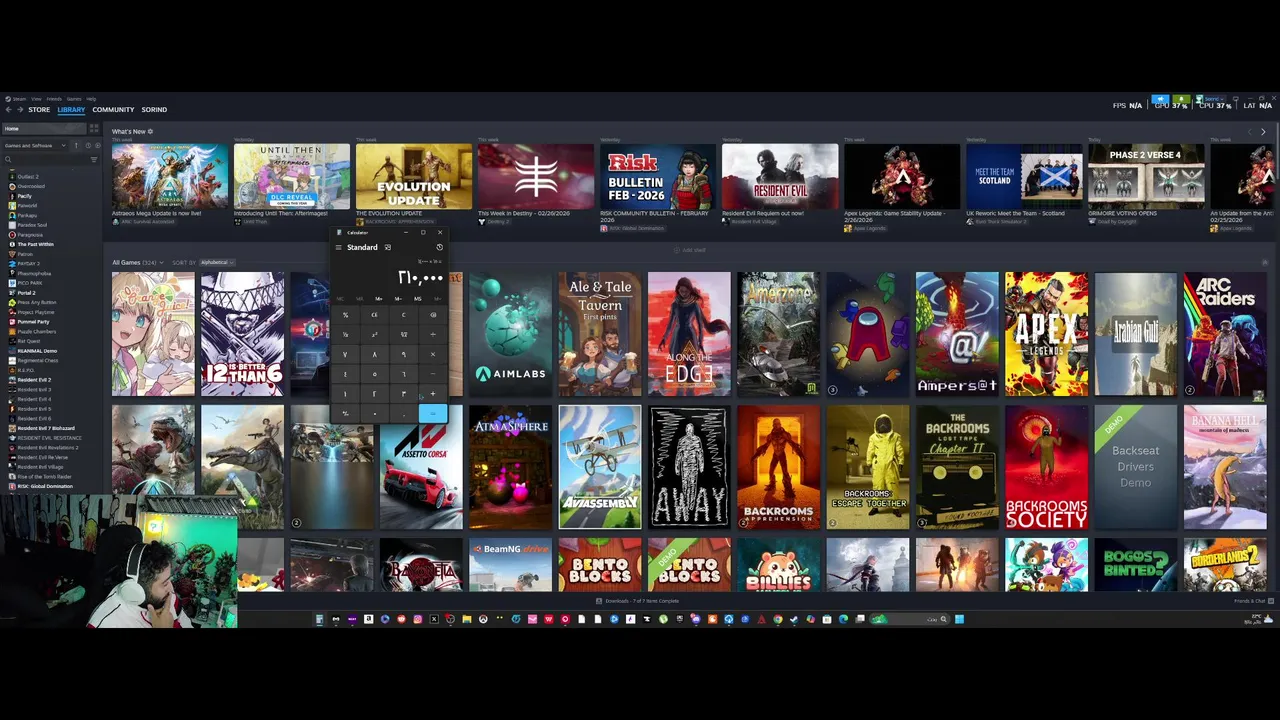Select the Aimlabs game tile

pyautogui.click(x=510, y=334)
